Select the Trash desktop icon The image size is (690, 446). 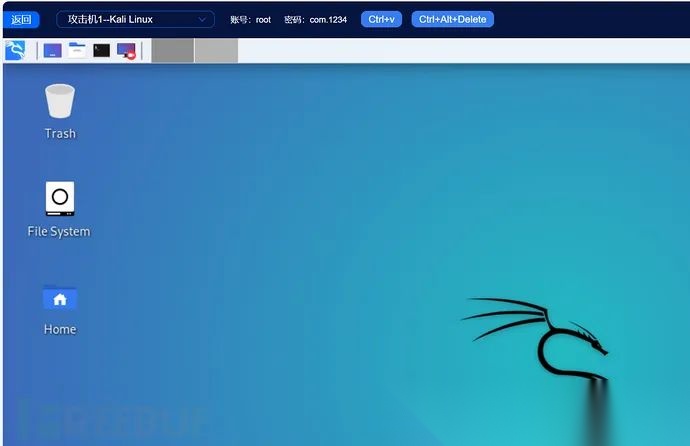coord(60,101)
